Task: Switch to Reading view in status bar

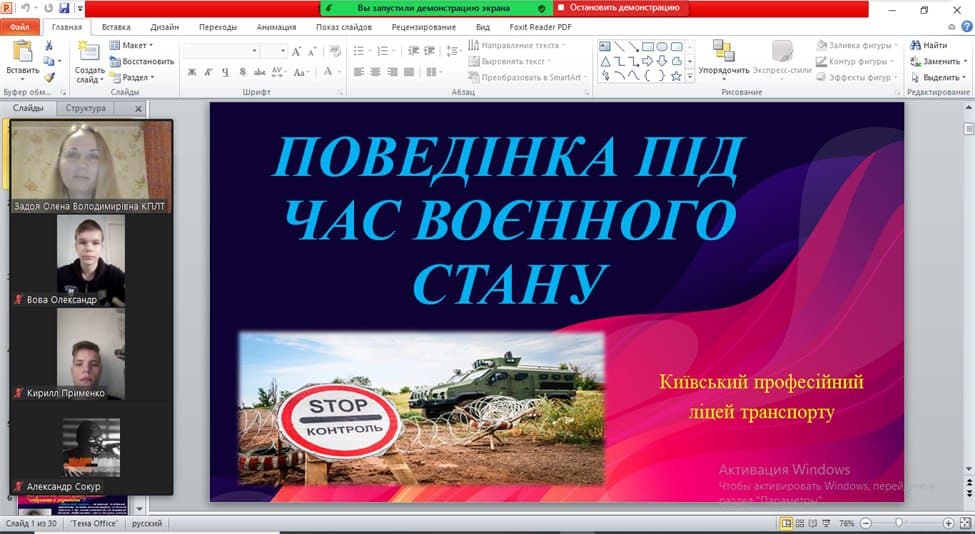Action: tap(813, 523)
